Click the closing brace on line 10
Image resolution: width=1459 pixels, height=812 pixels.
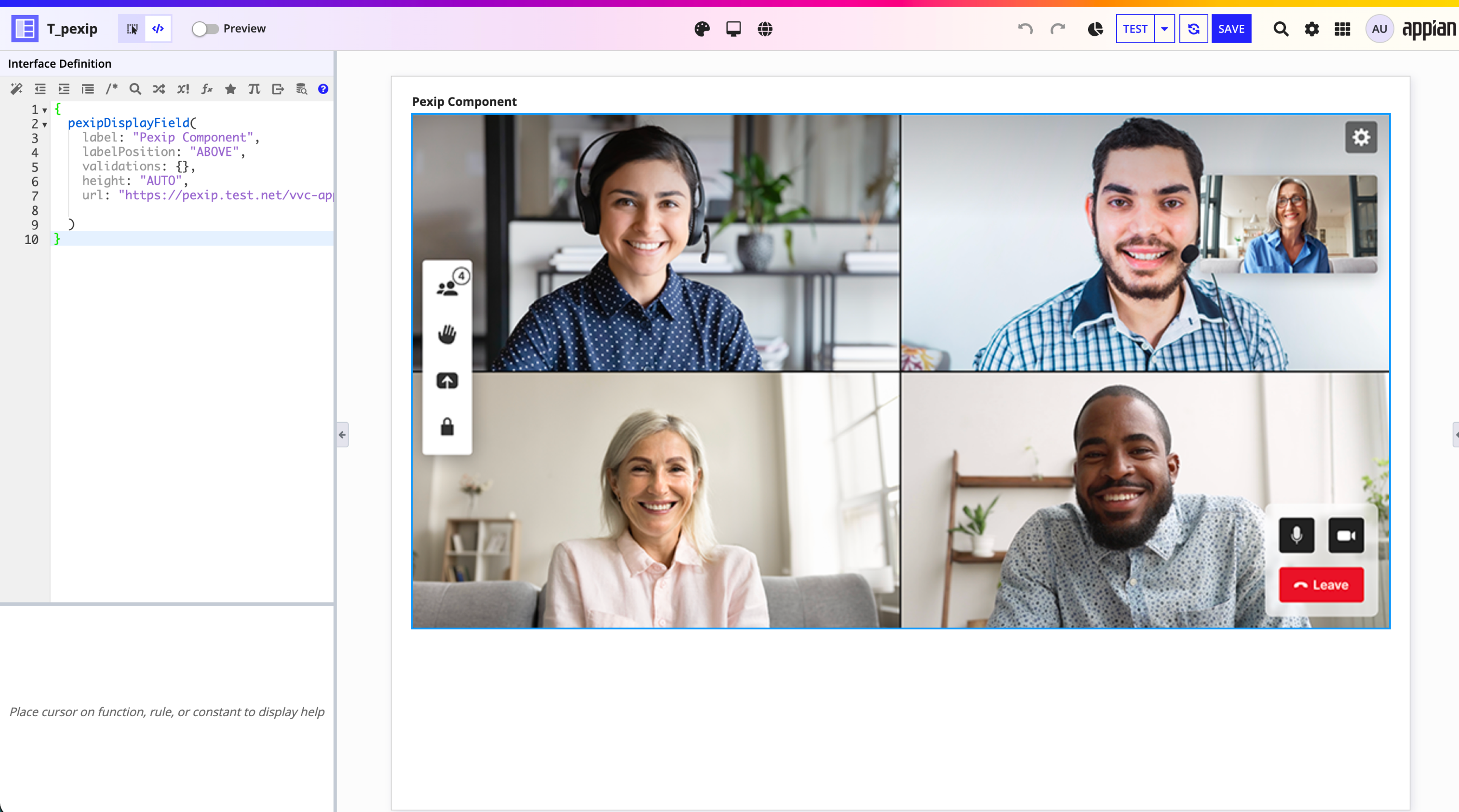point(57,239)
